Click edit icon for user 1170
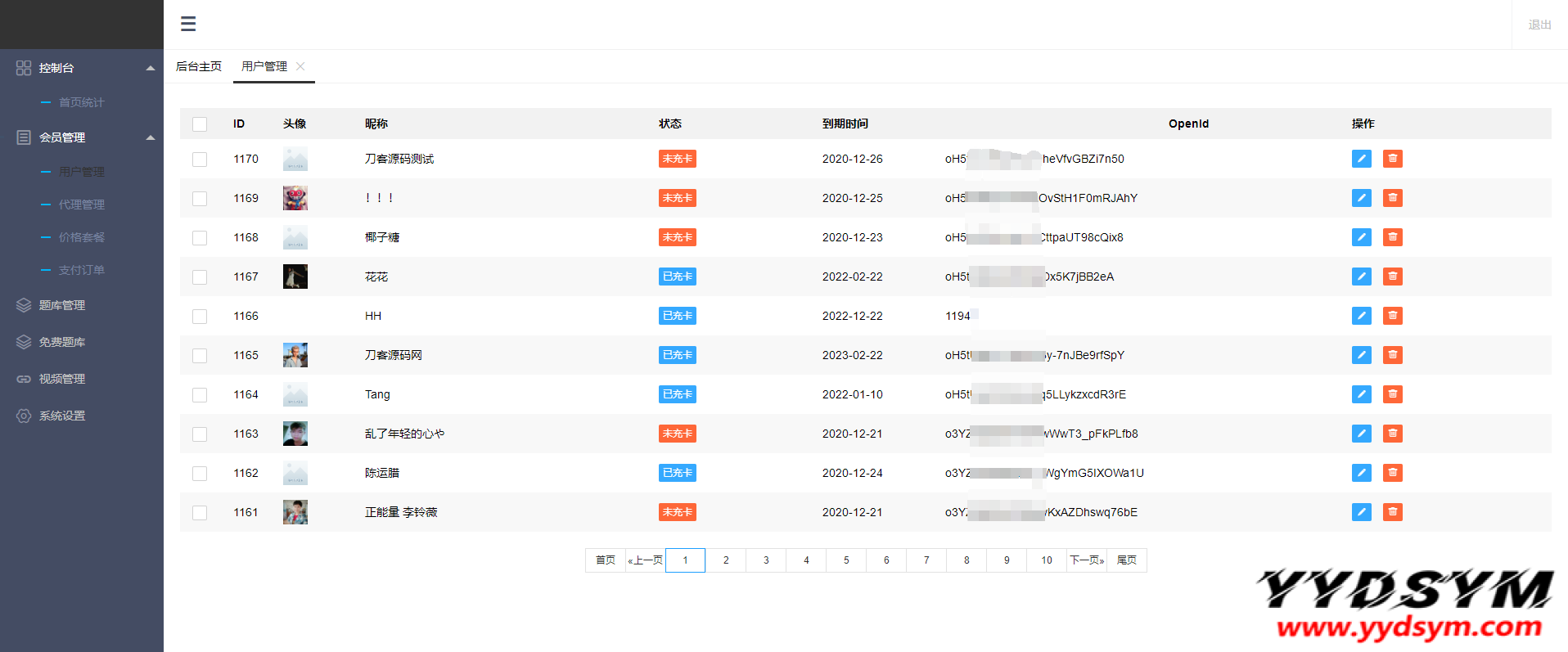 click(x=1361, y=159)
